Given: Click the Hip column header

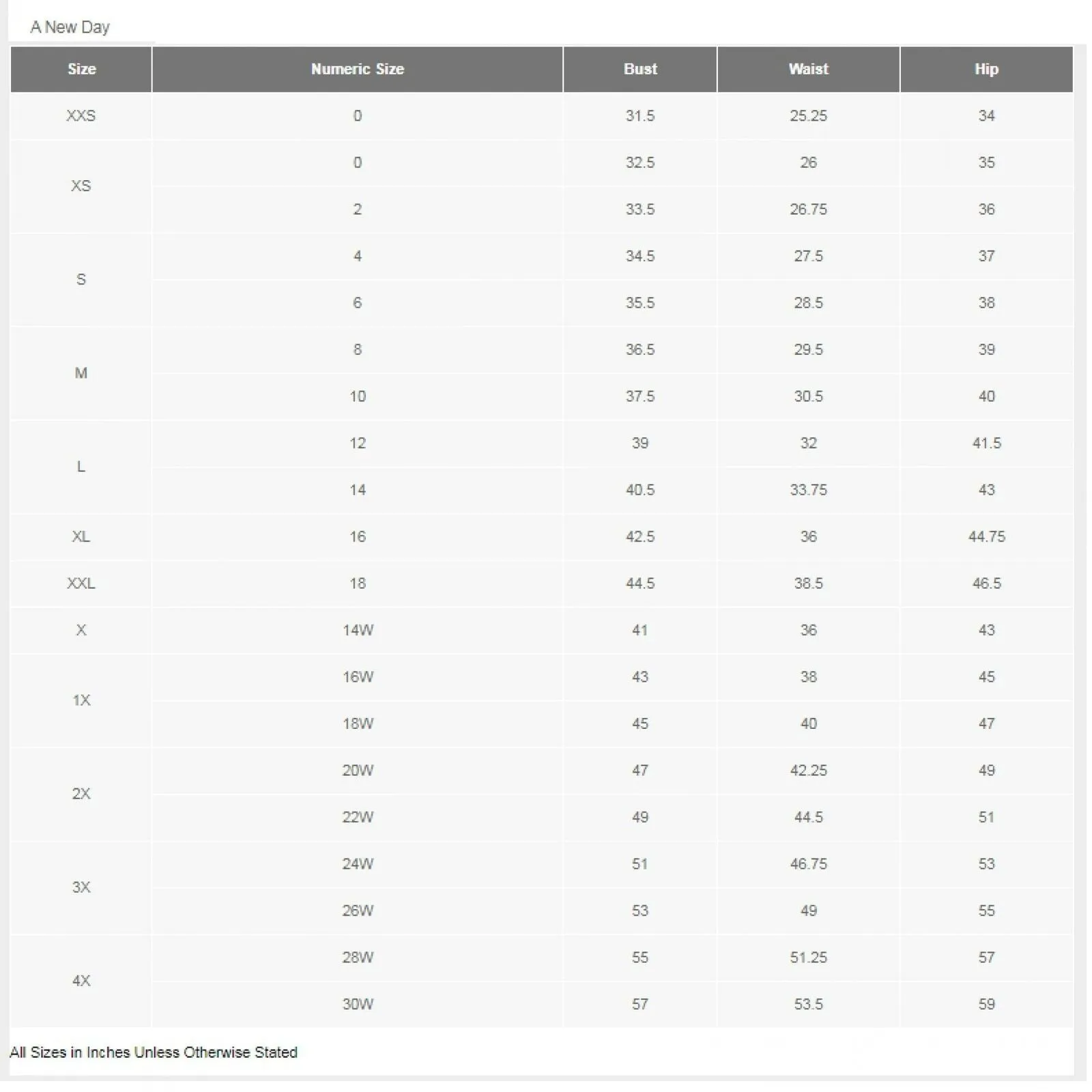Looking at the screenshot, I should (x=987, y=69).
